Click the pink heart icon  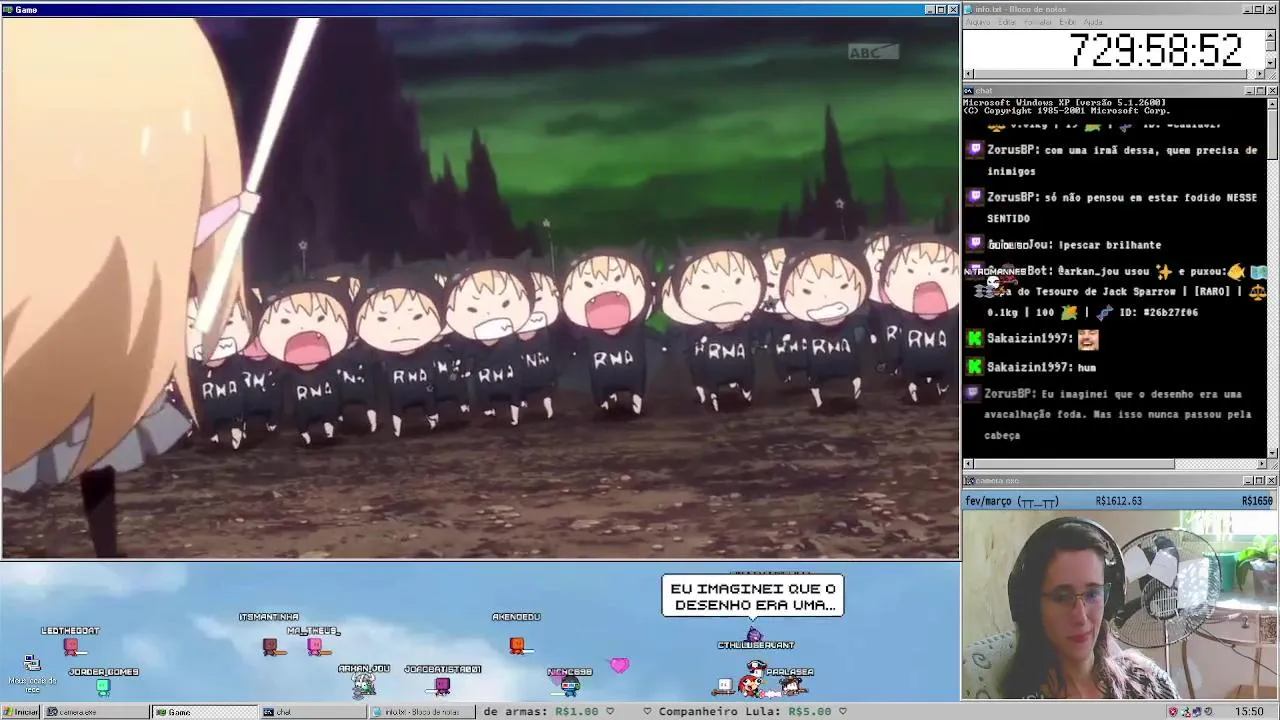[619, 665]
